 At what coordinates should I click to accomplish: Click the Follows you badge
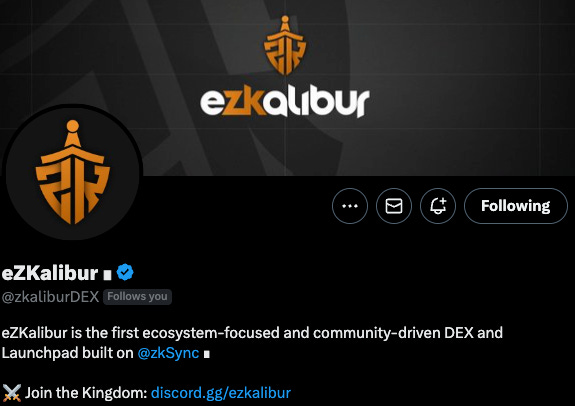(x=137, y=296)
